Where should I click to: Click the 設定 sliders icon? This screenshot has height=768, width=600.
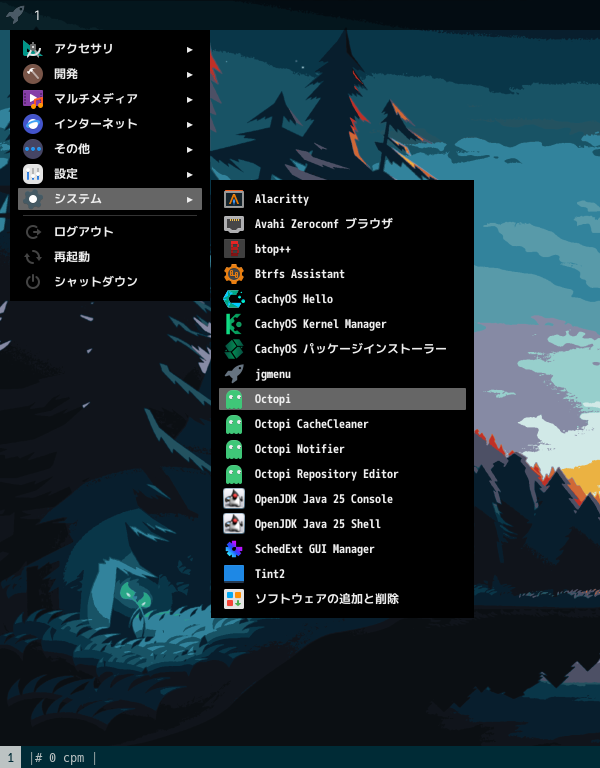[33, 174]
